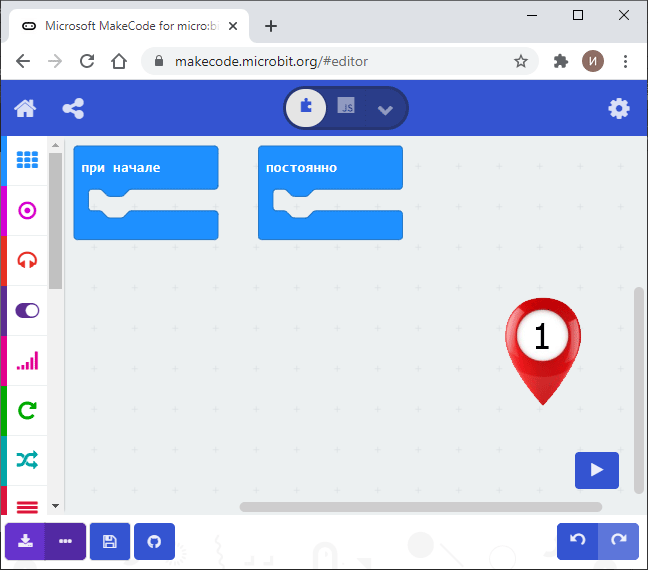Click the workspace vertical scrollbar

639,390
